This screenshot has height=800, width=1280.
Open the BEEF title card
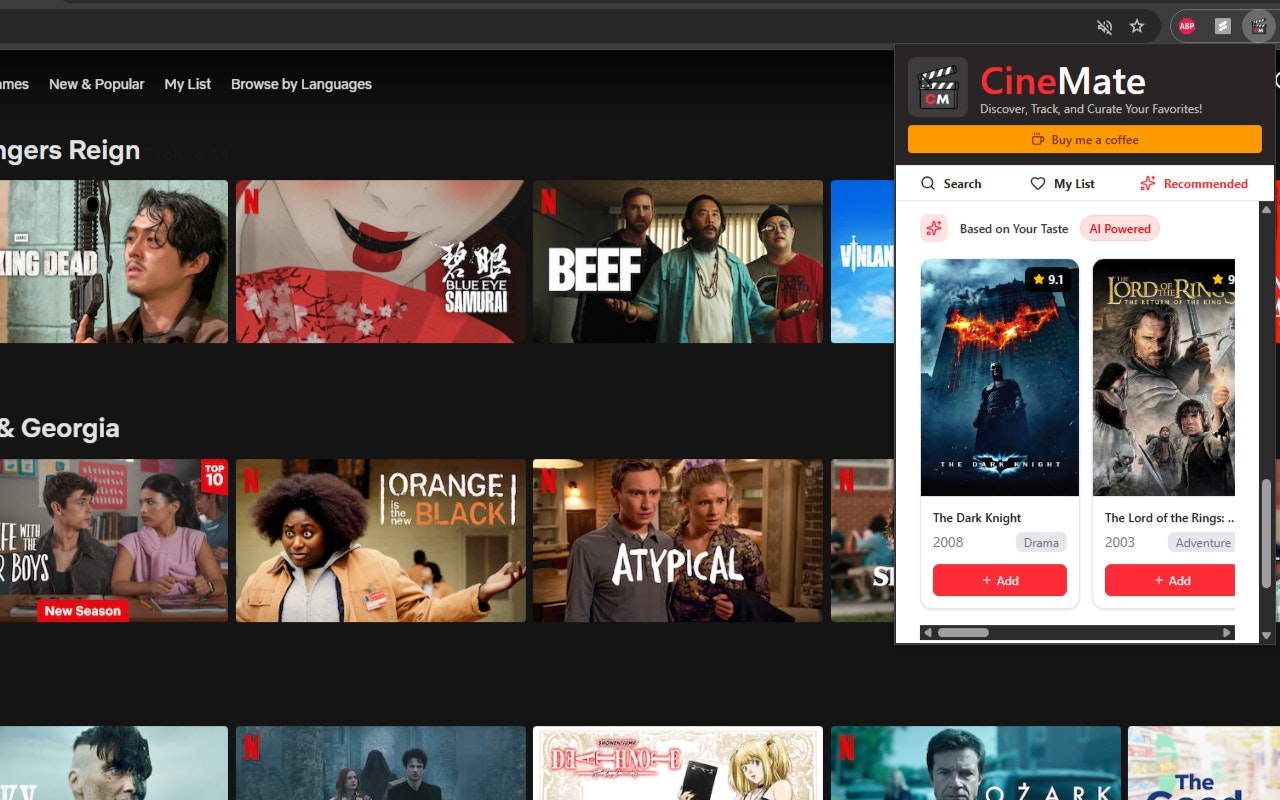coord(678,261)
